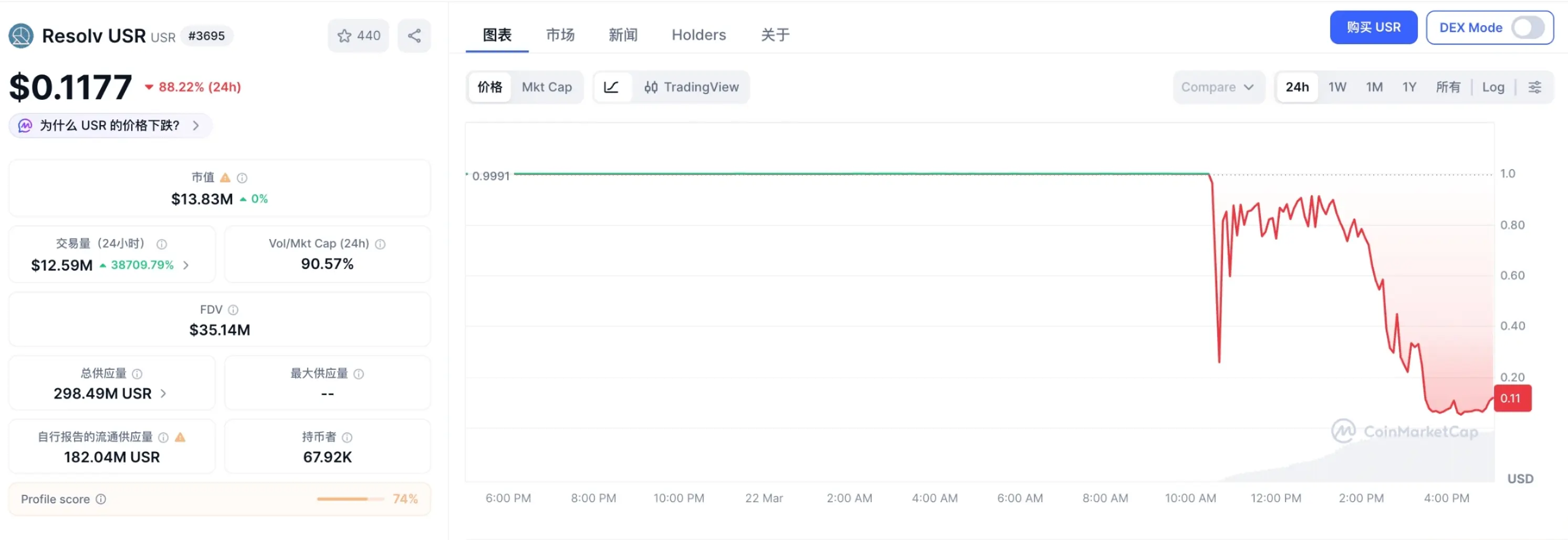The width and height of the screenshot is (1568, 540).
Task: Open chart settings sliders icon
Action: tap(1534, 87)
